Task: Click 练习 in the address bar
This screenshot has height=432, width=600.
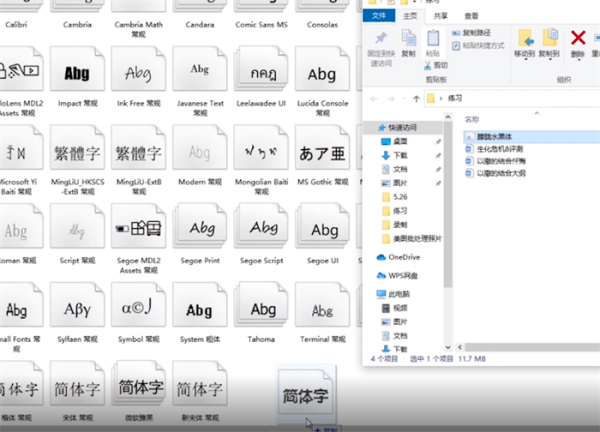Action: point(455,99)
